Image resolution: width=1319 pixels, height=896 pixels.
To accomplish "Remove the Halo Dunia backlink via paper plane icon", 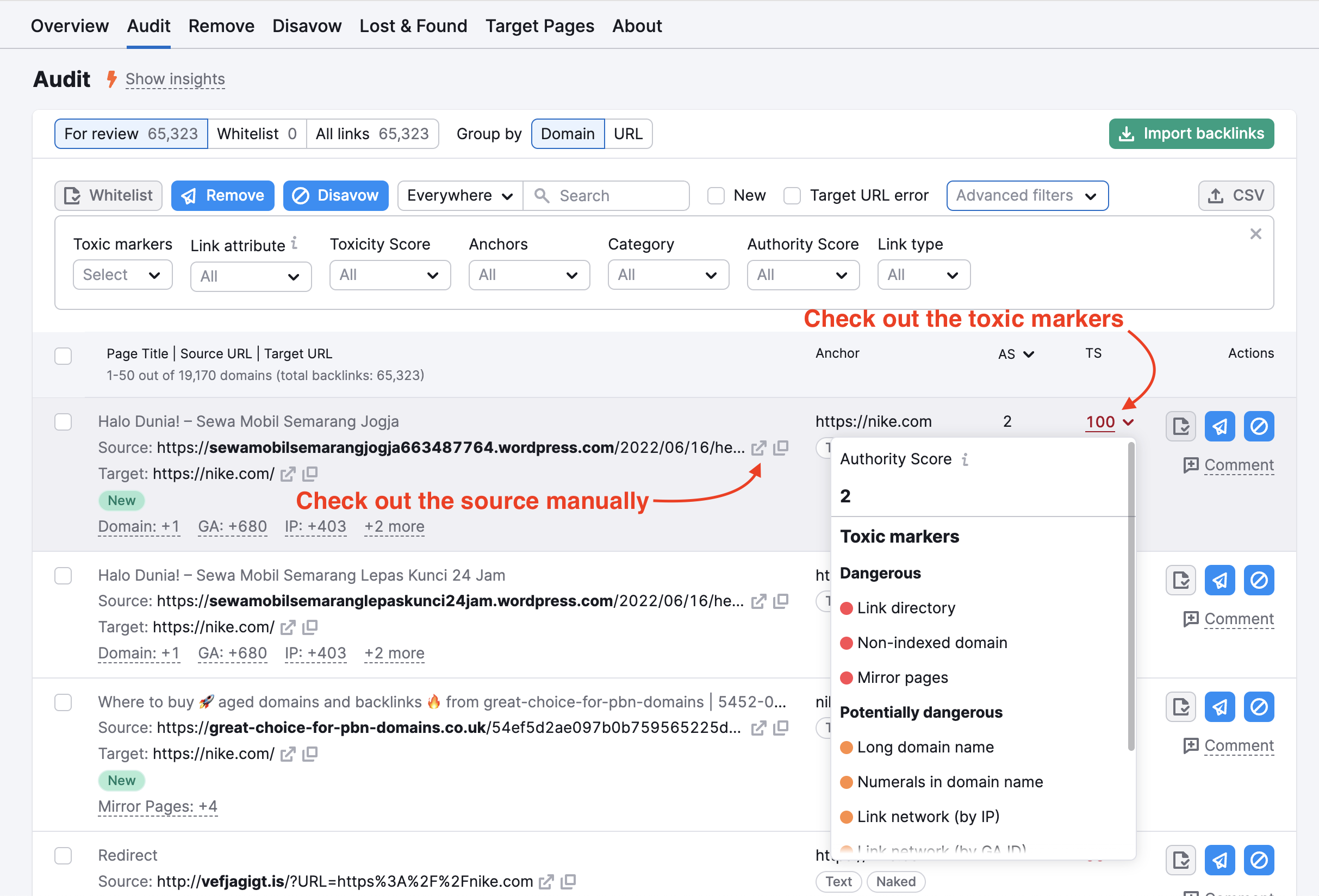I will pyautogui.click(x=1220, y=426).
